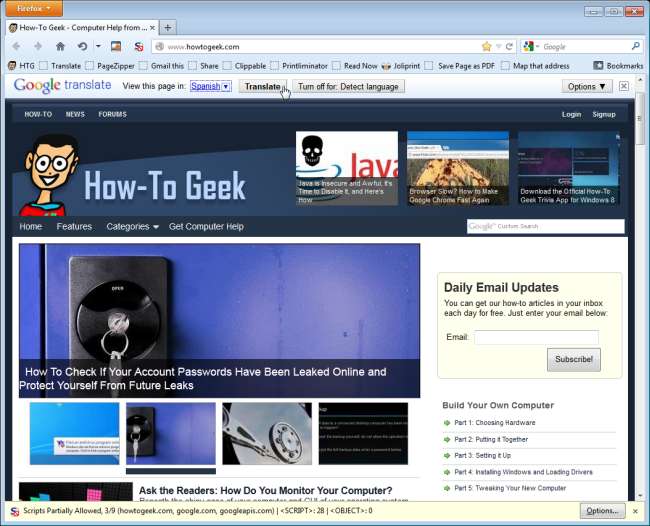
Task: Click the Email input field
Action: pyautogui.click(x=536, y=337)
